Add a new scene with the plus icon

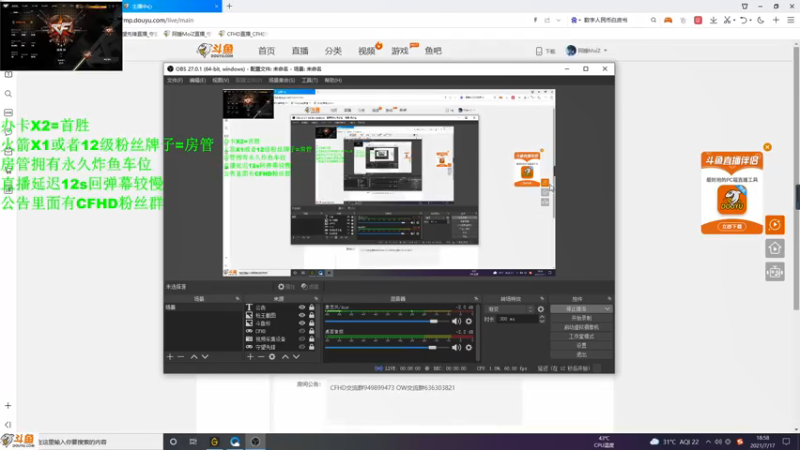point(170,357)
